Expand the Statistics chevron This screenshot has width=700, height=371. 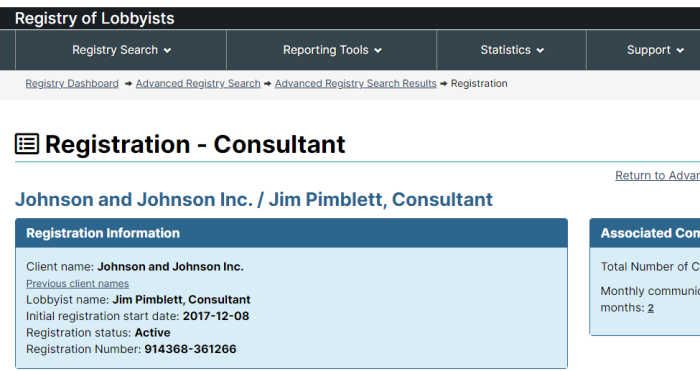[540, 50]
